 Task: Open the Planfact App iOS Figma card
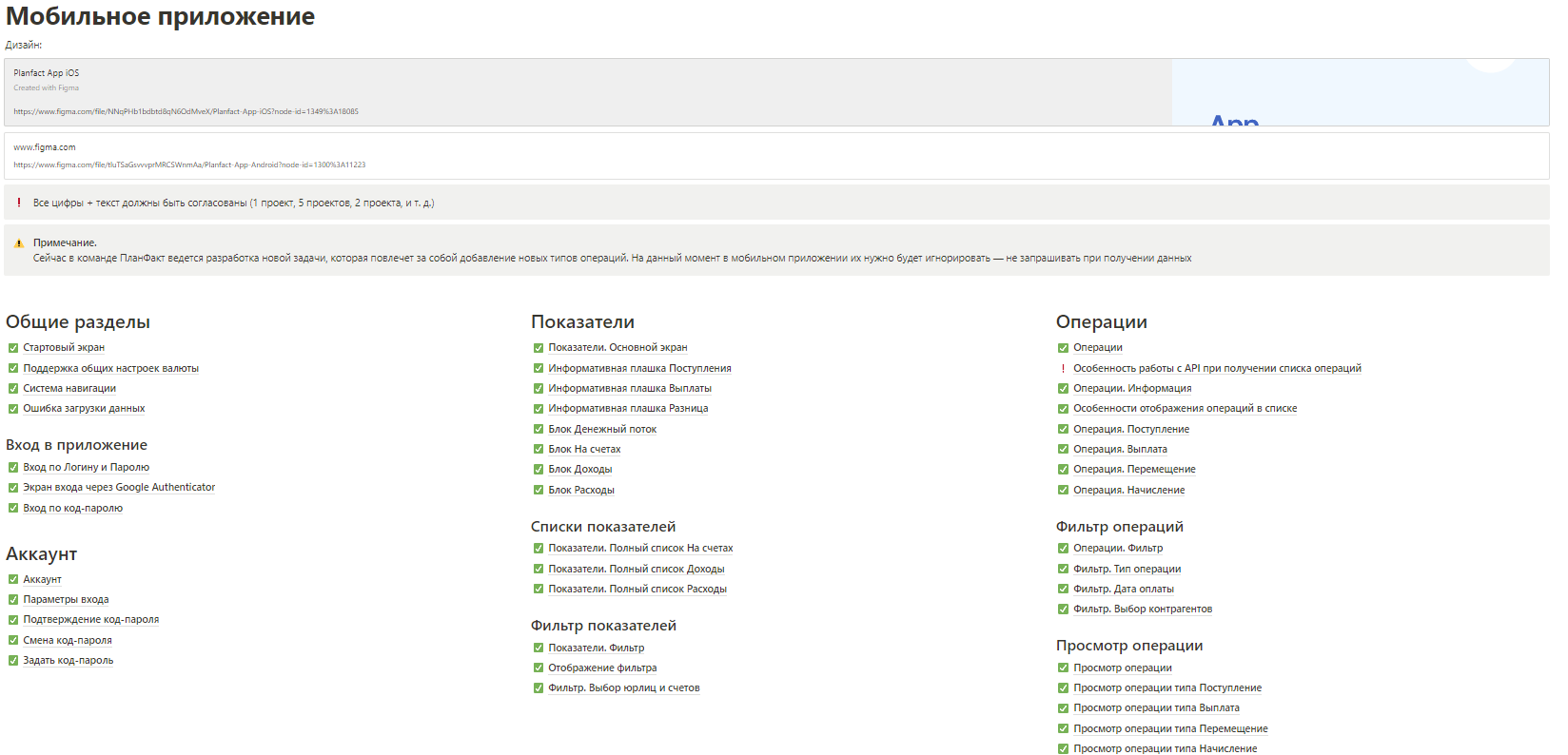(776, 92)
